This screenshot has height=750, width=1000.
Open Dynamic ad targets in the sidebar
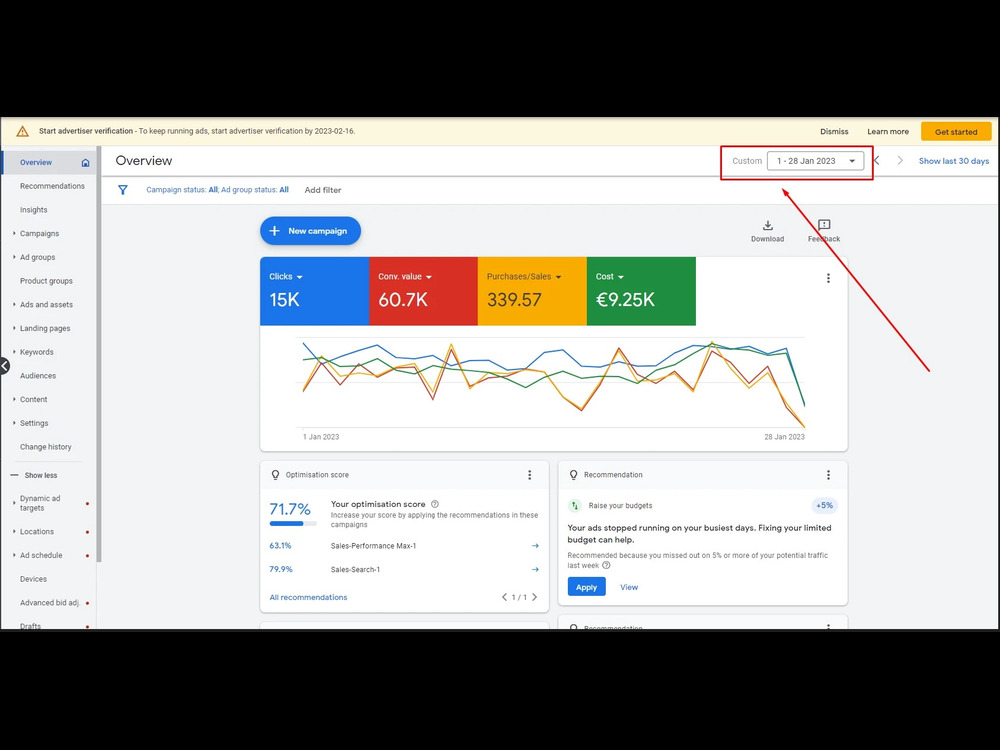pos(40,503)
